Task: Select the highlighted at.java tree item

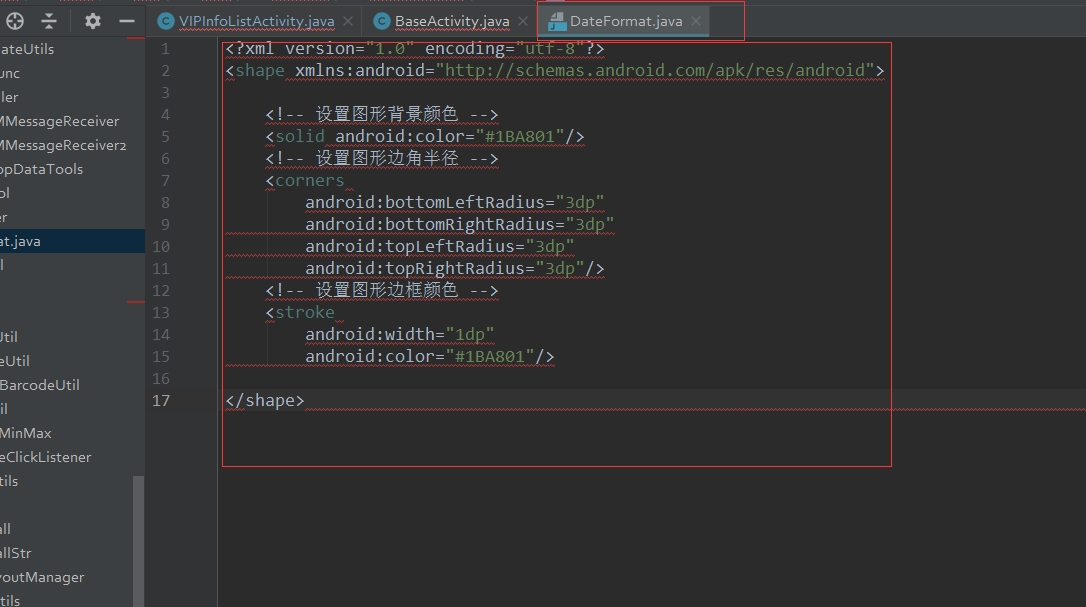Action: [72, 241]
